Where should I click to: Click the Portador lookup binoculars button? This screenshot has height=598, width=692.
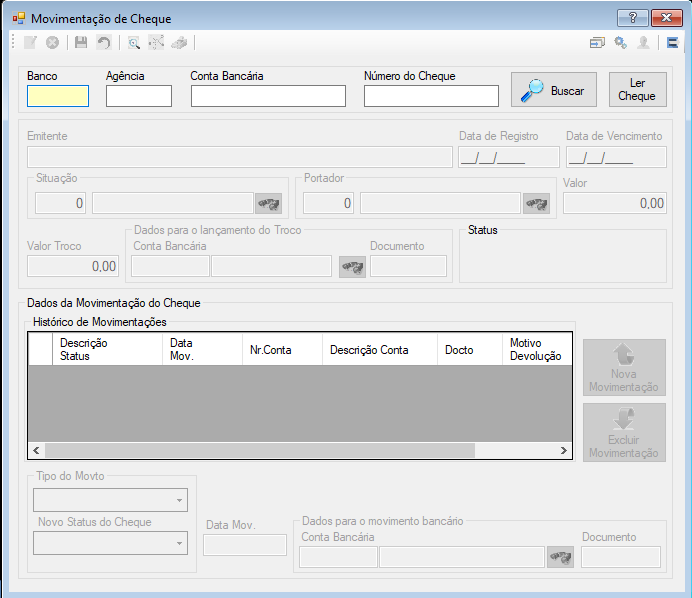pos(536,203)
